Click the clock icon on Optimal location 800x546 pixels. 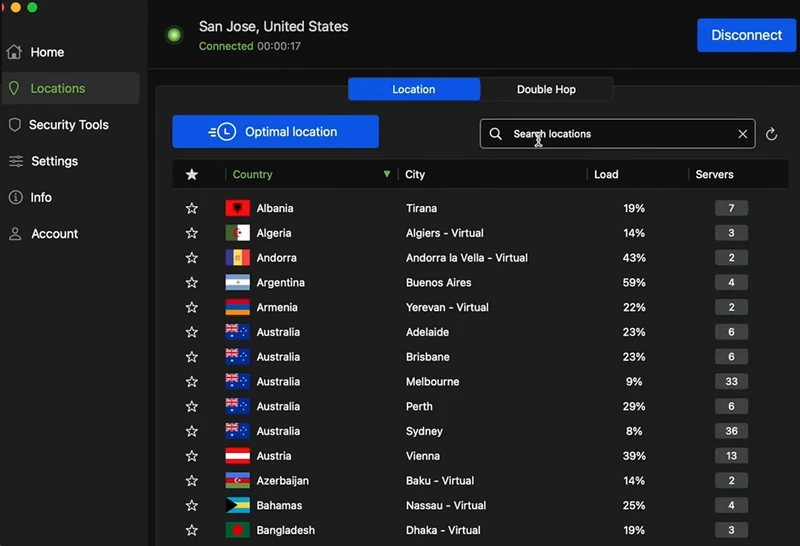[x=227, y=132]
